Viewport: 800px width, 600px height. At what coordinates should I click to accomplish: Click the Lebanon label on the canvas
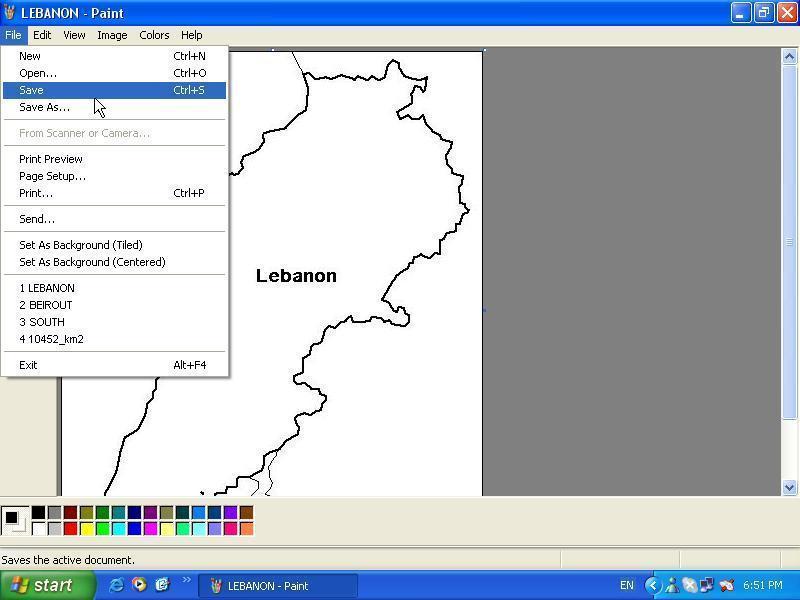tap(296, 276)
